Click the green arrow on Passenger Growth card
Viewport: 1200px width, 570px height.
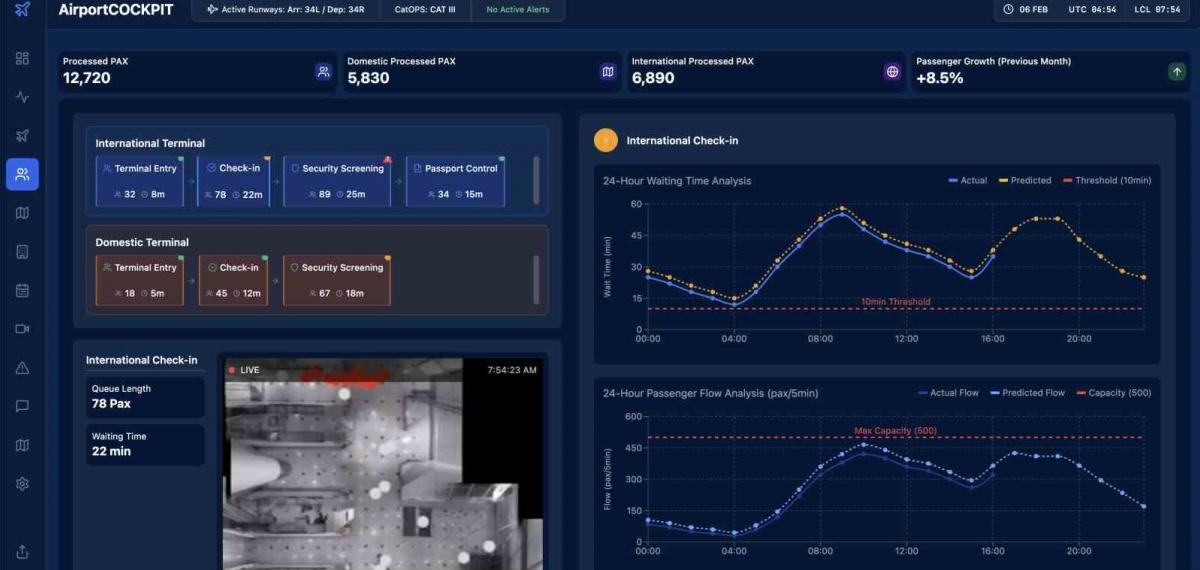point(1177,72)
